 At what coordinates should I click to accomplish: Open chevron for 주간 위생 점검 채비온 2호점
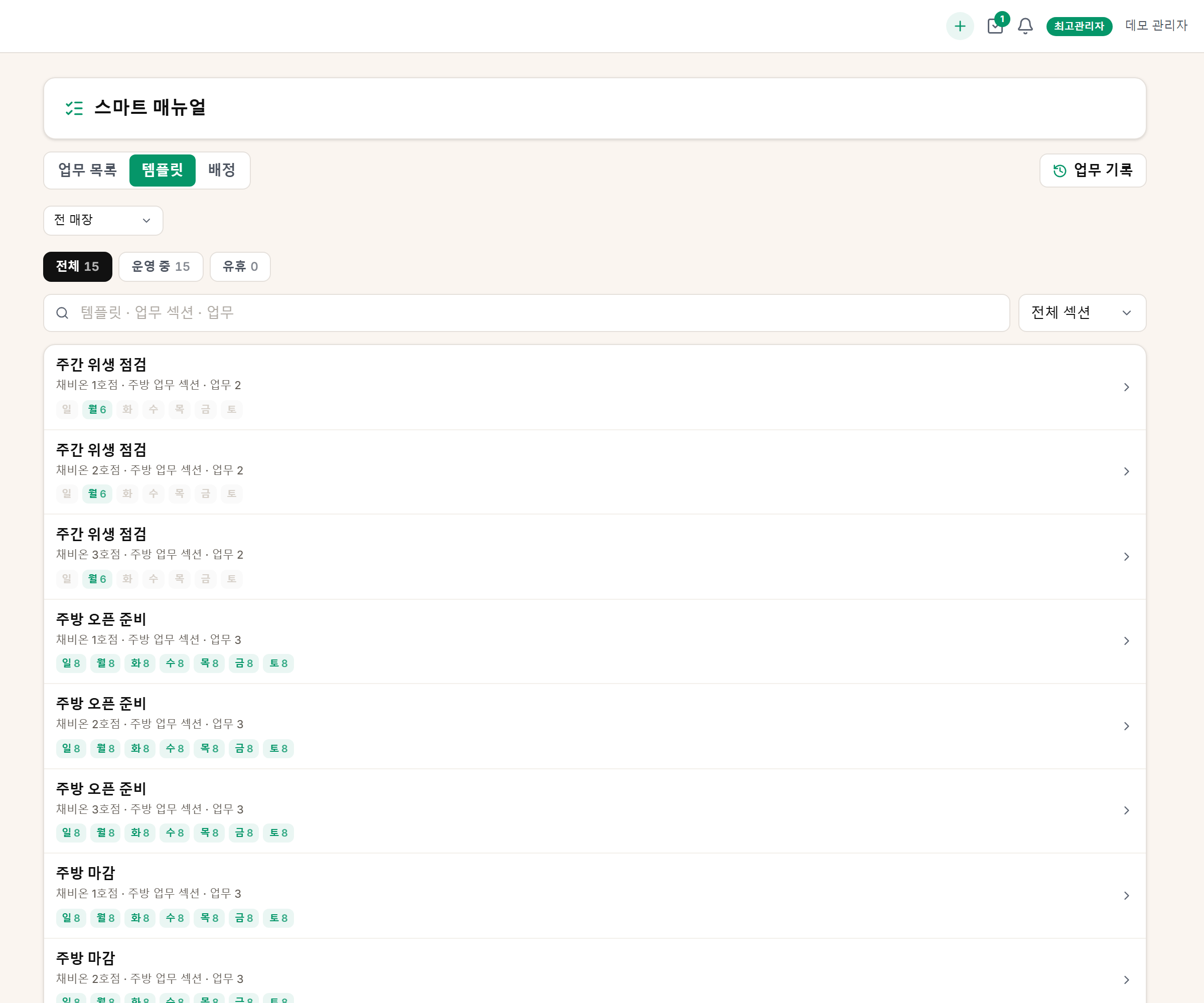(x=1126, y=472)
